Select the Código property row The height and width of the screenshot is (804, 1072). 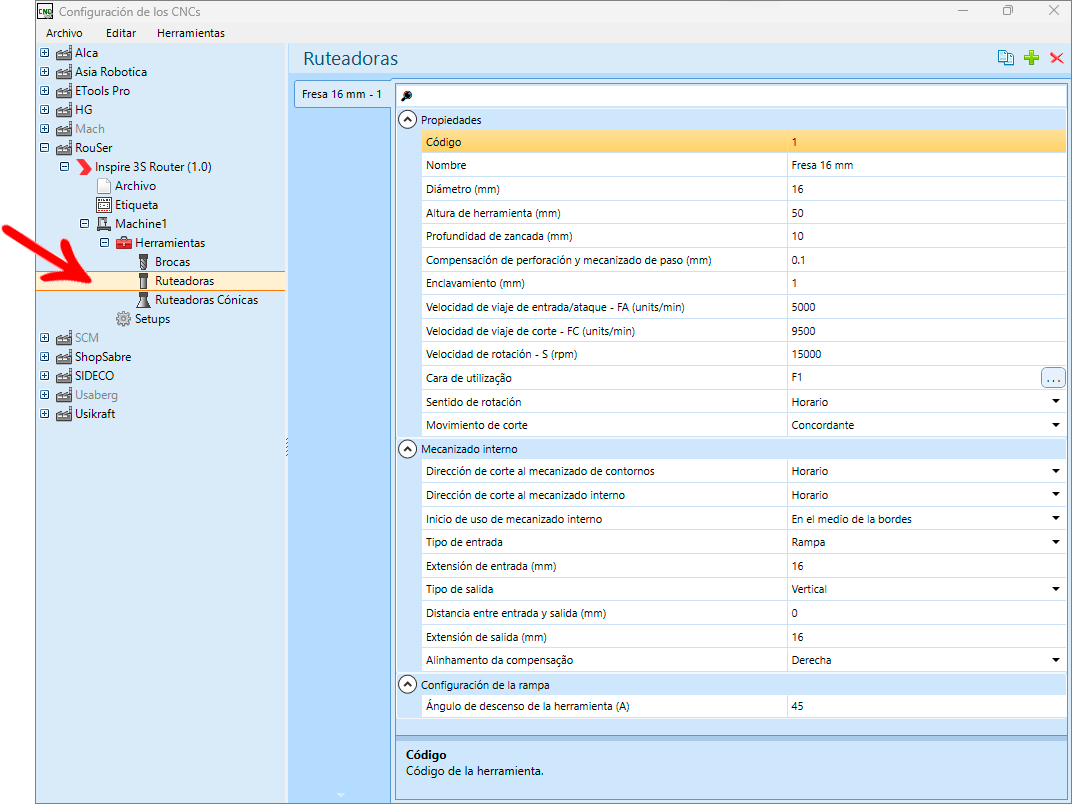pyautogui.click(x=744, y=142)
